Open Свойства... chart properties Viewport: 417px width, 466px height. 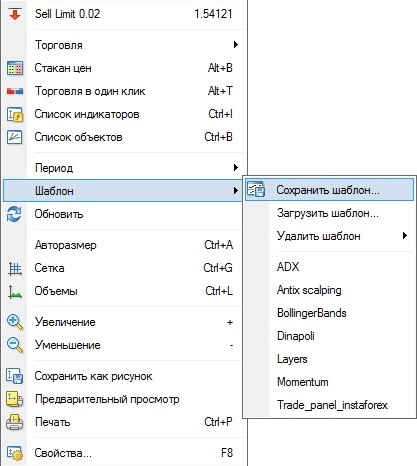123,453
